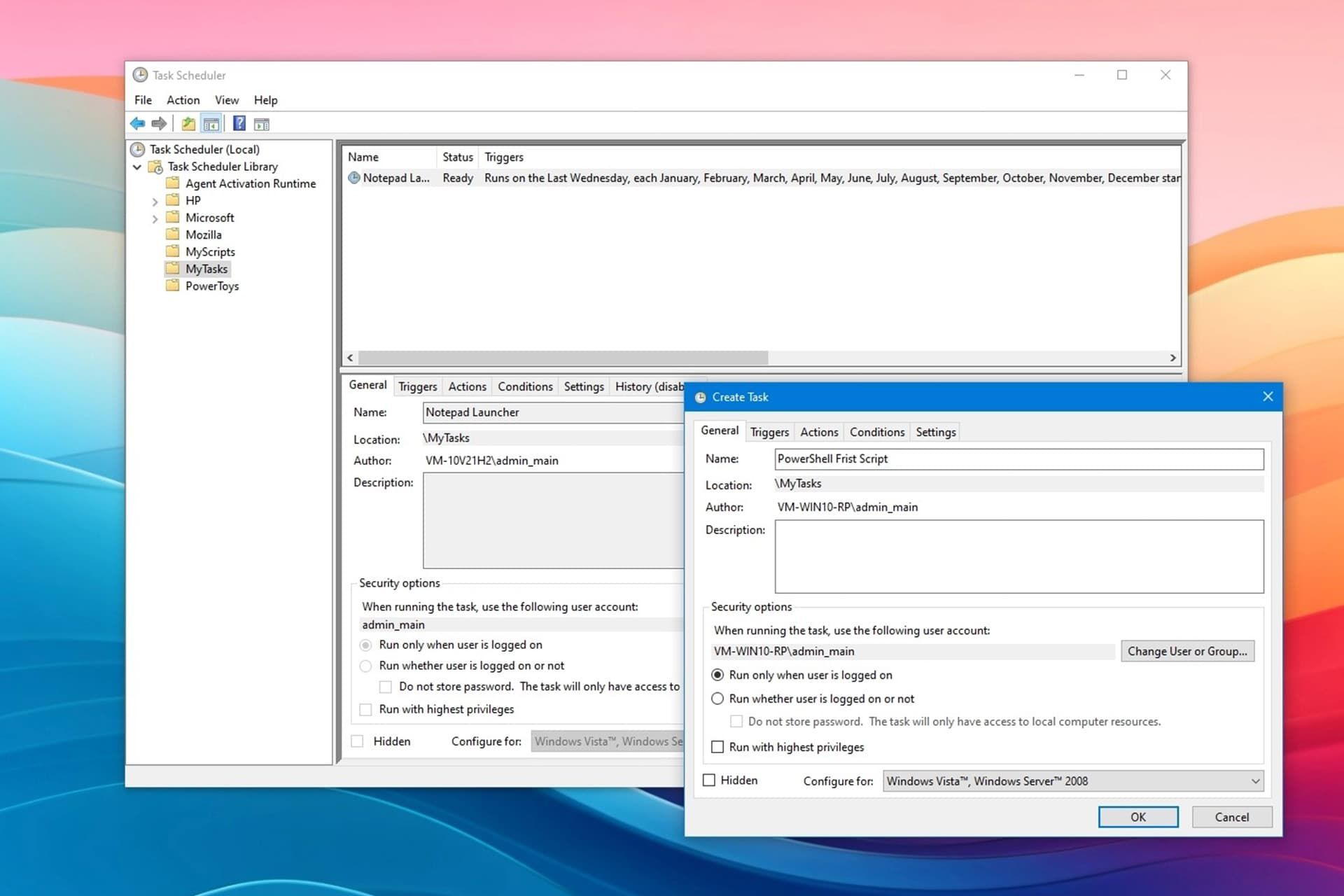Image resolution: width=1344 pixels, height=896 pixels.
Task: Click the Mozilla folder icon
Action: coord(173,234)
